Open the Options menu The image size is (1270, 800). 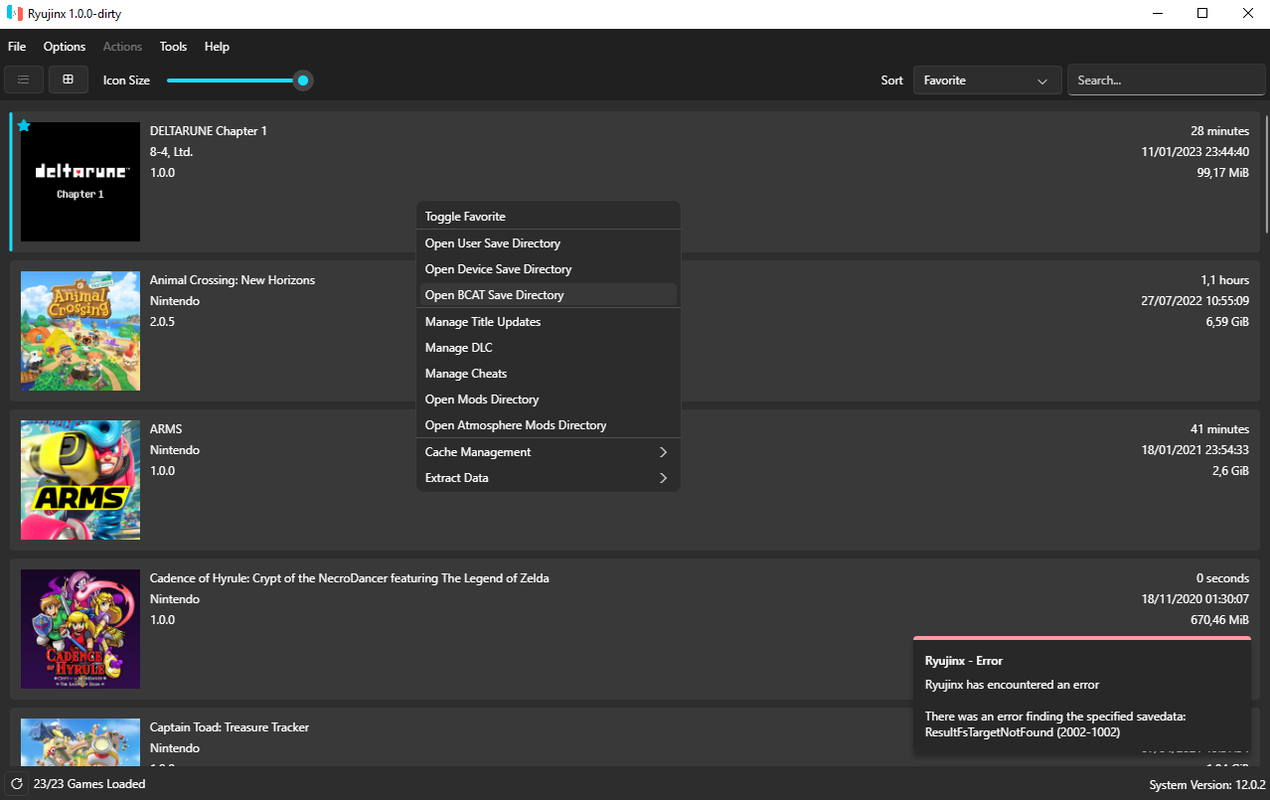[64, 47]
